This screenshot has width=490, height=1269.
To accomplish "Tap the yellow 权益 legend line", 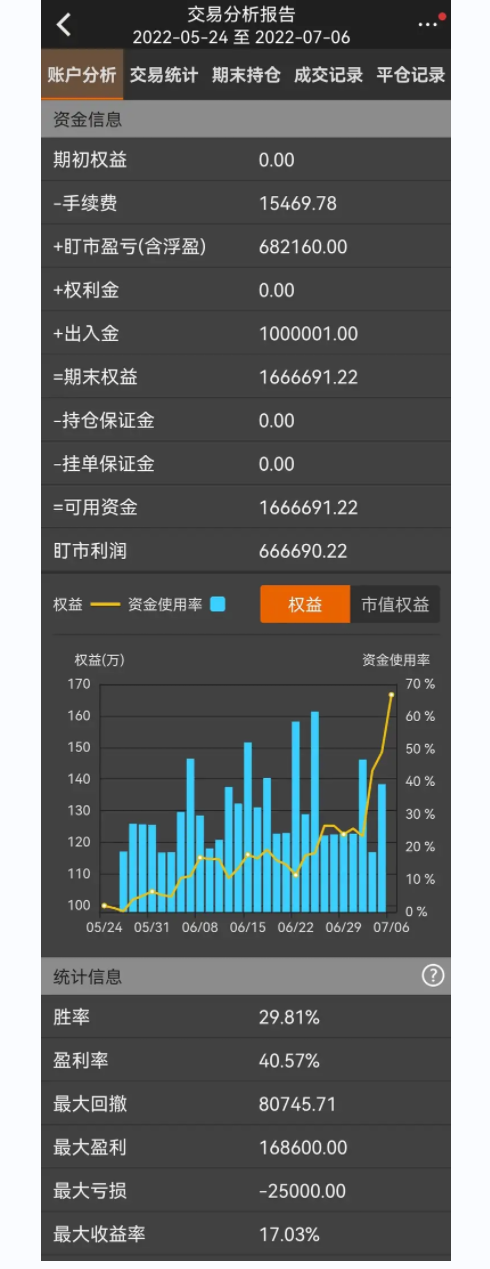I will tap(105, 605).
